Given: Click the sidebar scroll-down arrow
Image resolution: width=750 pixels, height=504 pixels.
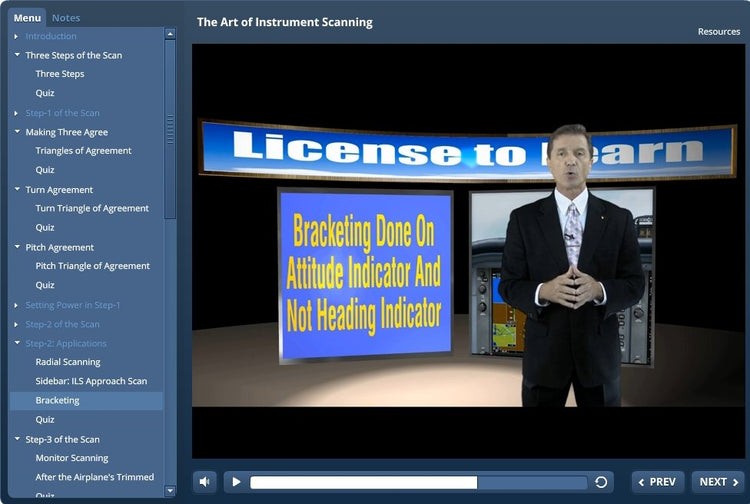Looking at the screenshot, I should pyautogui.click(x=170, y=490).
